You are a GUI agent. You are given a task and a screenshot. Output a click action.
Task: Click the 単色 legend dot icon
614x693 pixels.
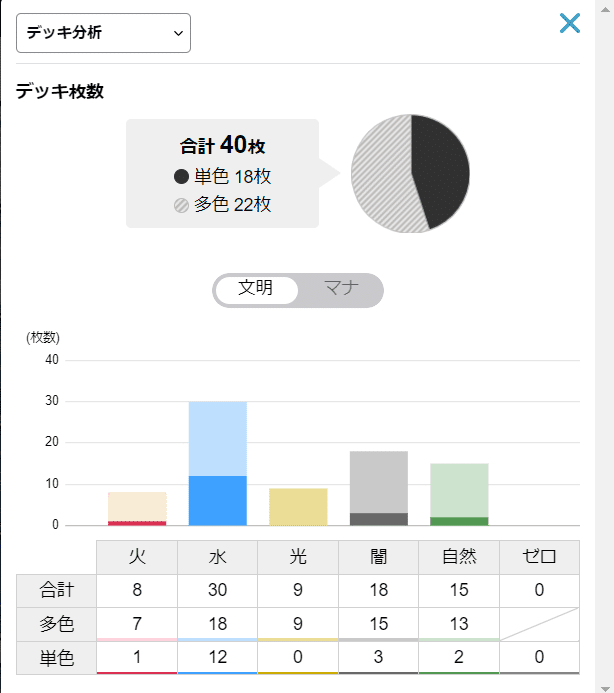(181, 177)
